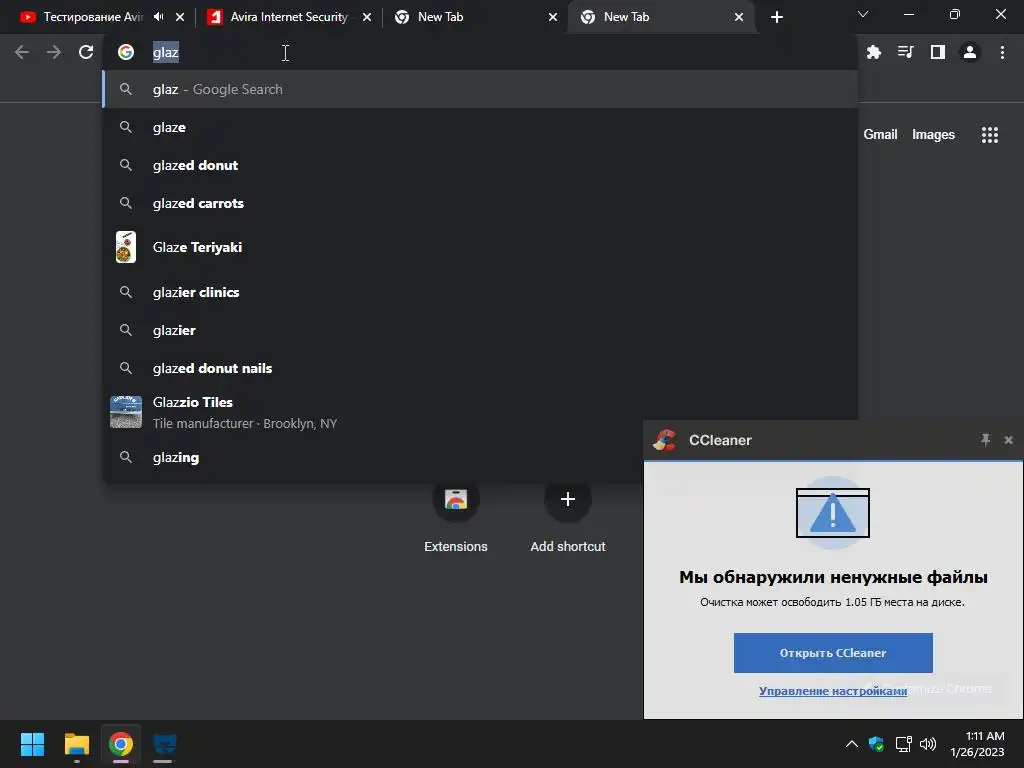This screenshot has width=1024, height=768.
Task: Open the Extensions shortcut tile
Action: click(x=456, y=517)
